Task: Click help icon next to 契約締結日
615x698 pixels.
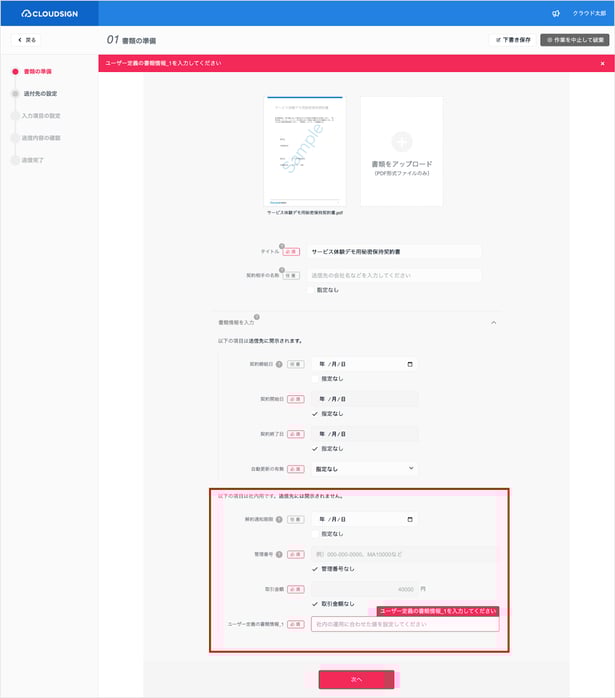Action: coord(279,364)
